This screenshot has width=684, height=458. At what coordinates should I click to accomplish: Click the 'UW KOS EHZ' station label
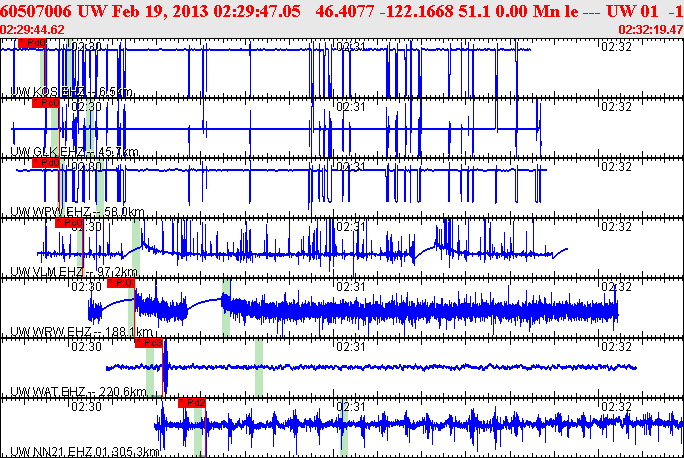48,92
